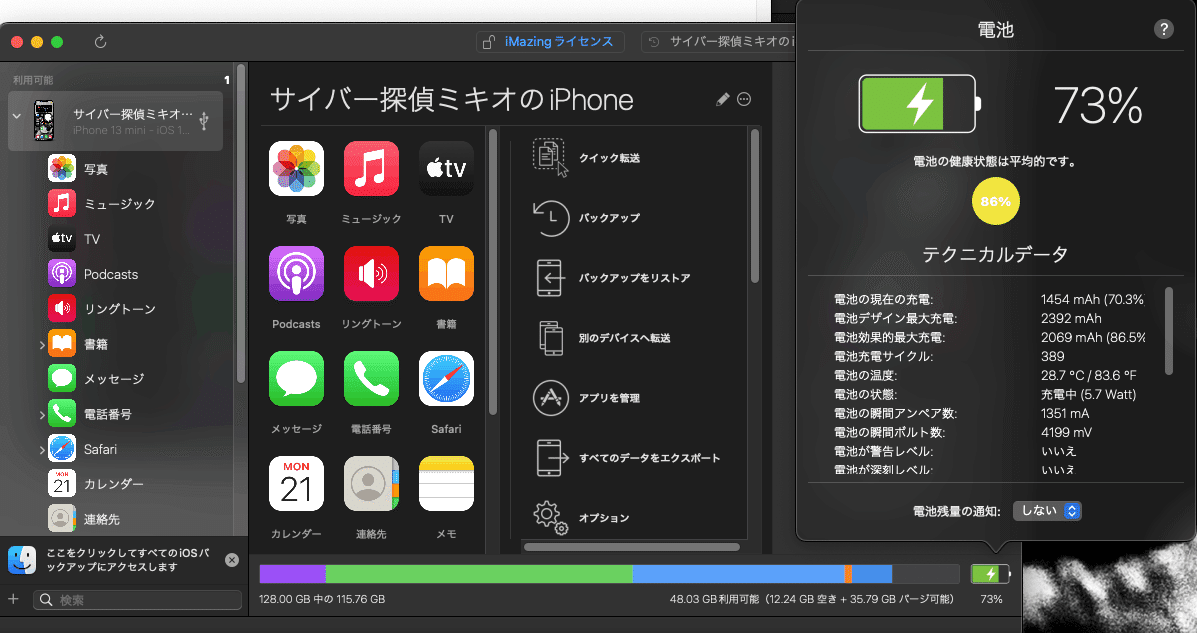Click the pencil icon to rename device
The width and height of the screenshot is (1197, 633).
[722, 99]
